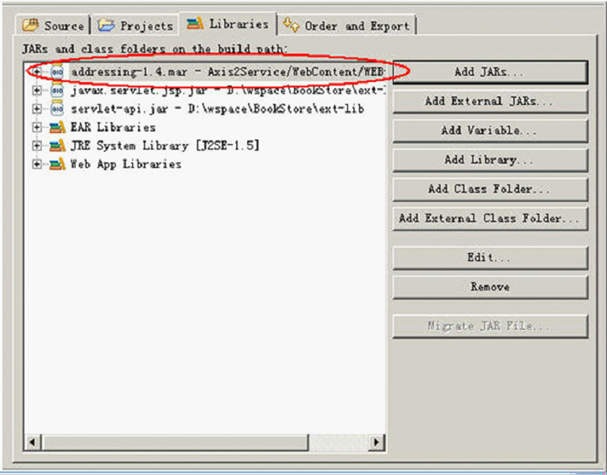The height and width of the screenshot is (475, 607).
Task: Select servlet-api.jar row text
Action: [x=218, y=109]
